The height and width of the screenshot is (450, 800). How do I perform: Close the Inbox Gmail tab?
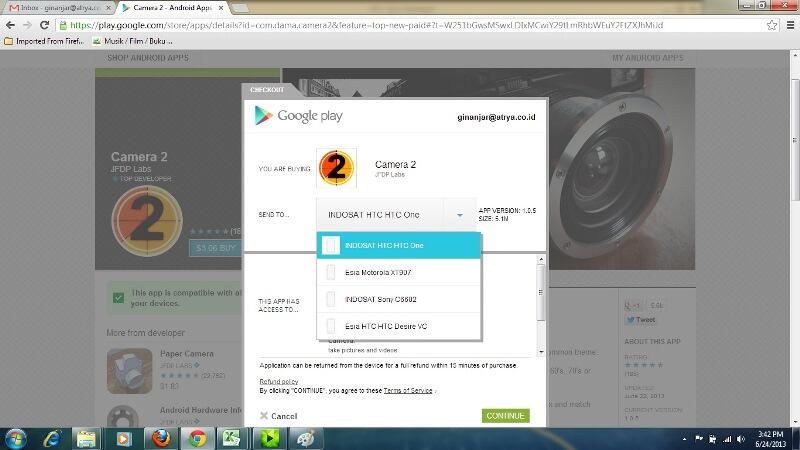(109, 8)
